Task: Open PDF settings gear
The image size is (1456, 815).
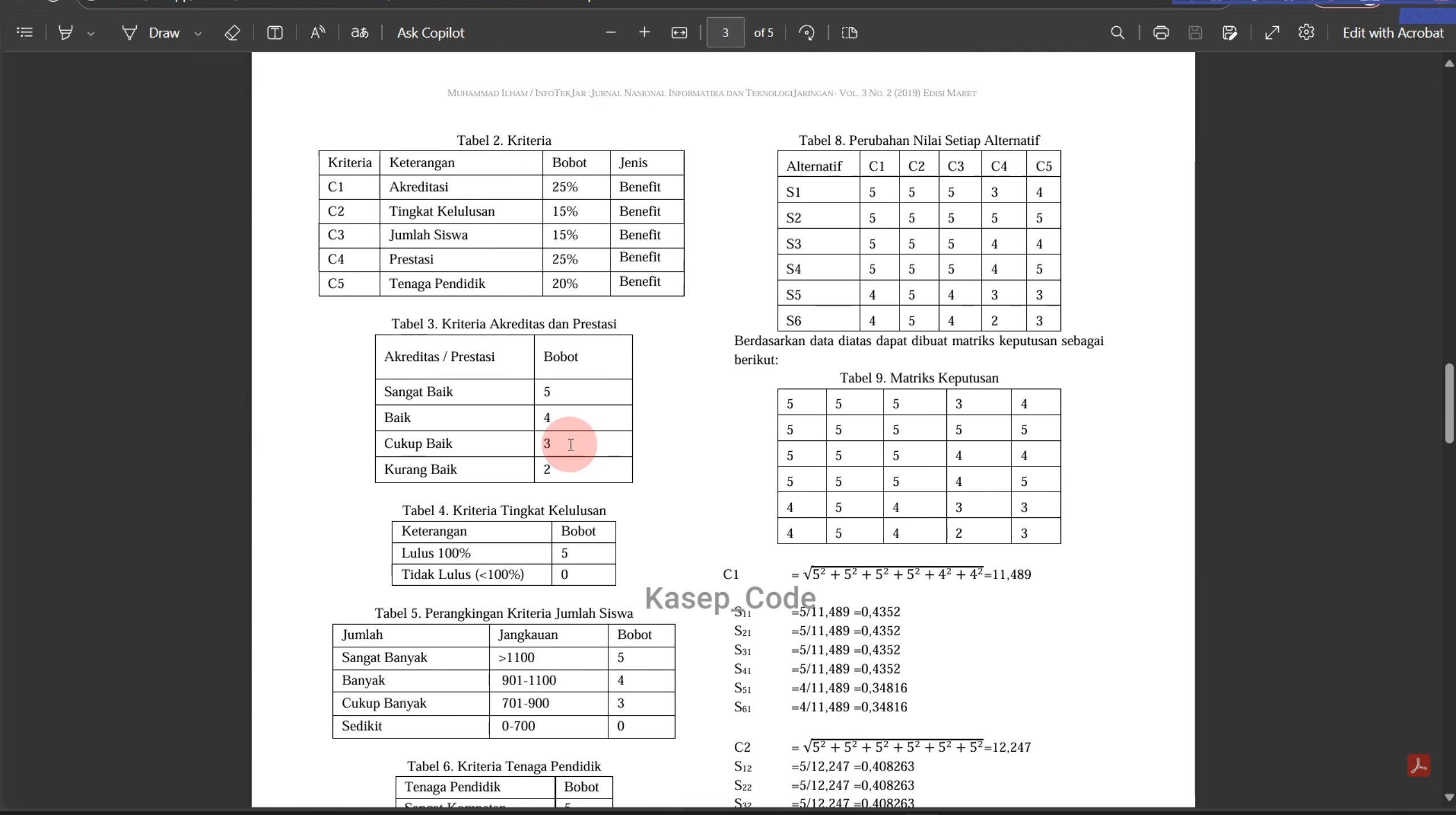Action: [x=1306, y=33]
